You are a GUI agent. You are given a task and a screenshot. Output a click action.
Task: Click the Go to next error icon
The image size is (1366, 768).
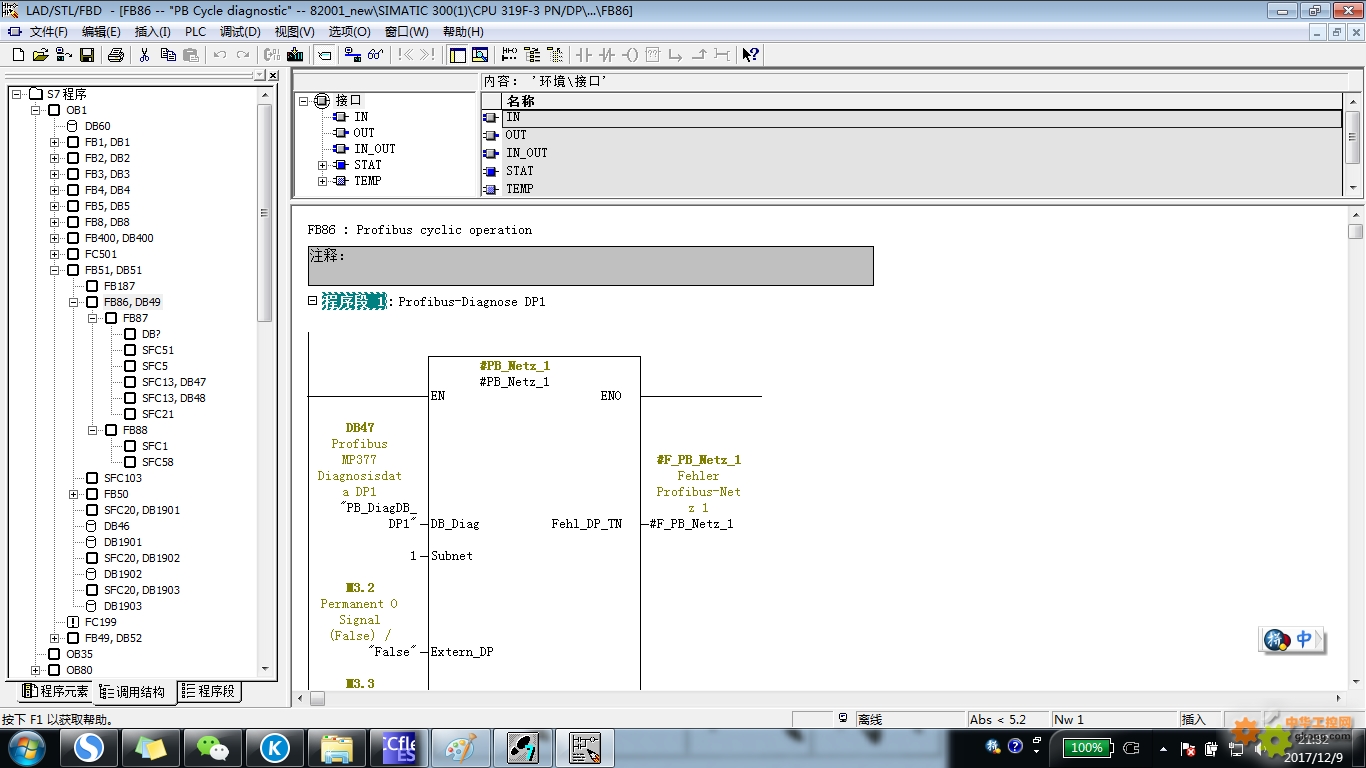pos(428,55)
